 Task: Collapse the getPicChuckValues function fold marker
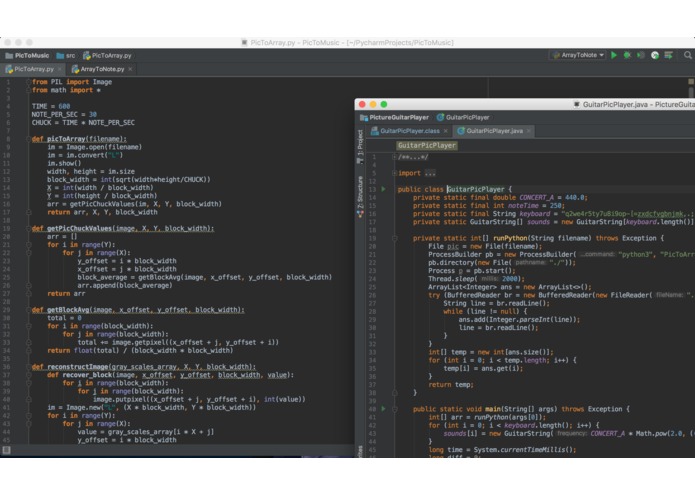28,229
